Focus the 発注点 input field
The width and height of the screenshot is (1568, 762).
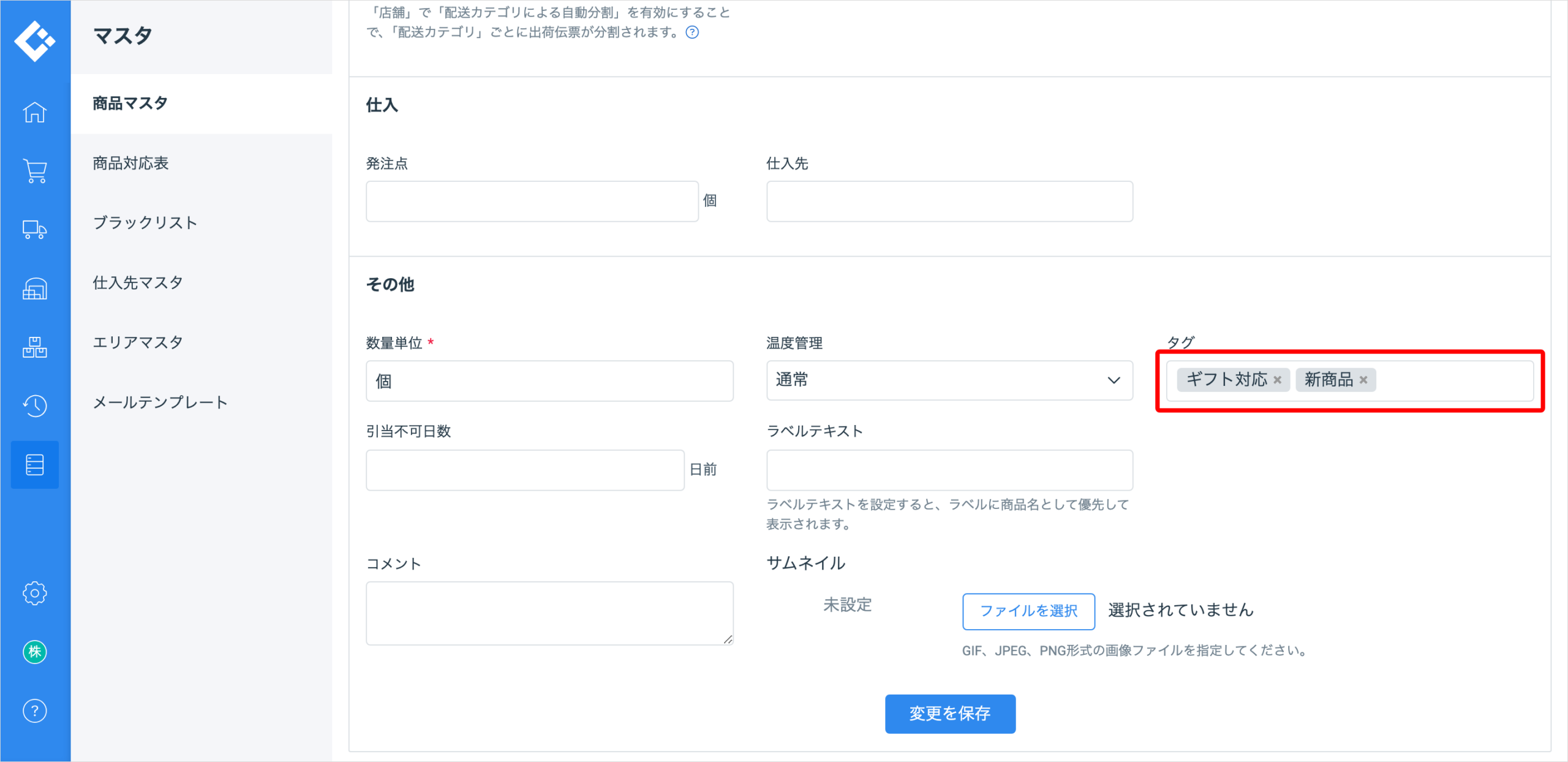coord(532,202)
